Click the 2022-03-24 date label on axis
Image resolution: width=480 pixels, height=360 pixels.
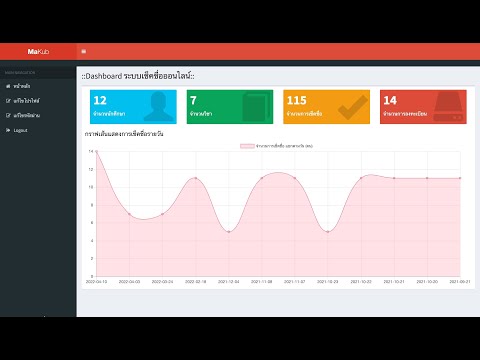[x=162, y=282]
